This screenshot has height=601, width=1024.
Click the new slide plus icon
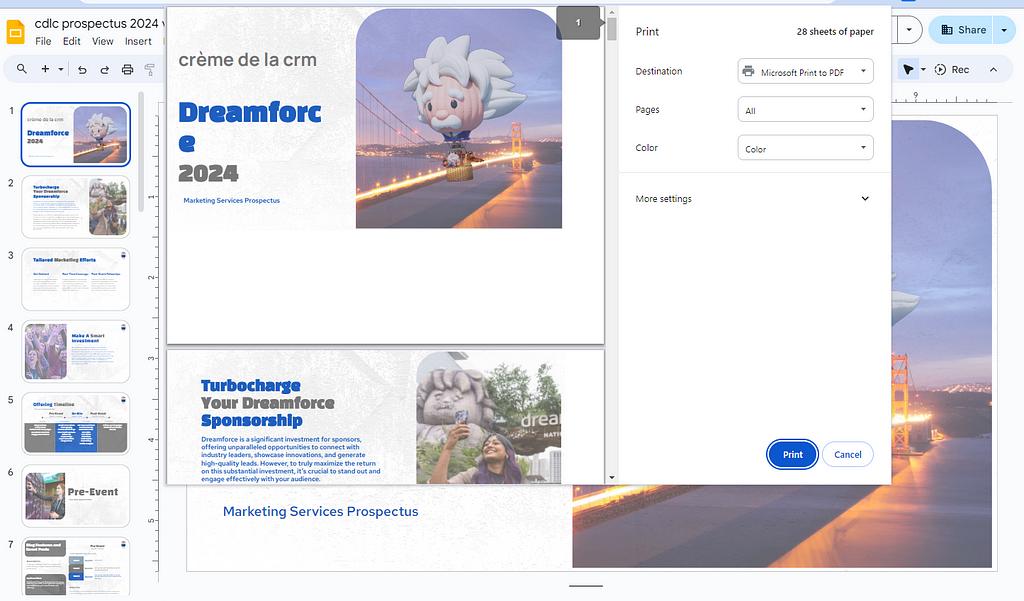45,69
